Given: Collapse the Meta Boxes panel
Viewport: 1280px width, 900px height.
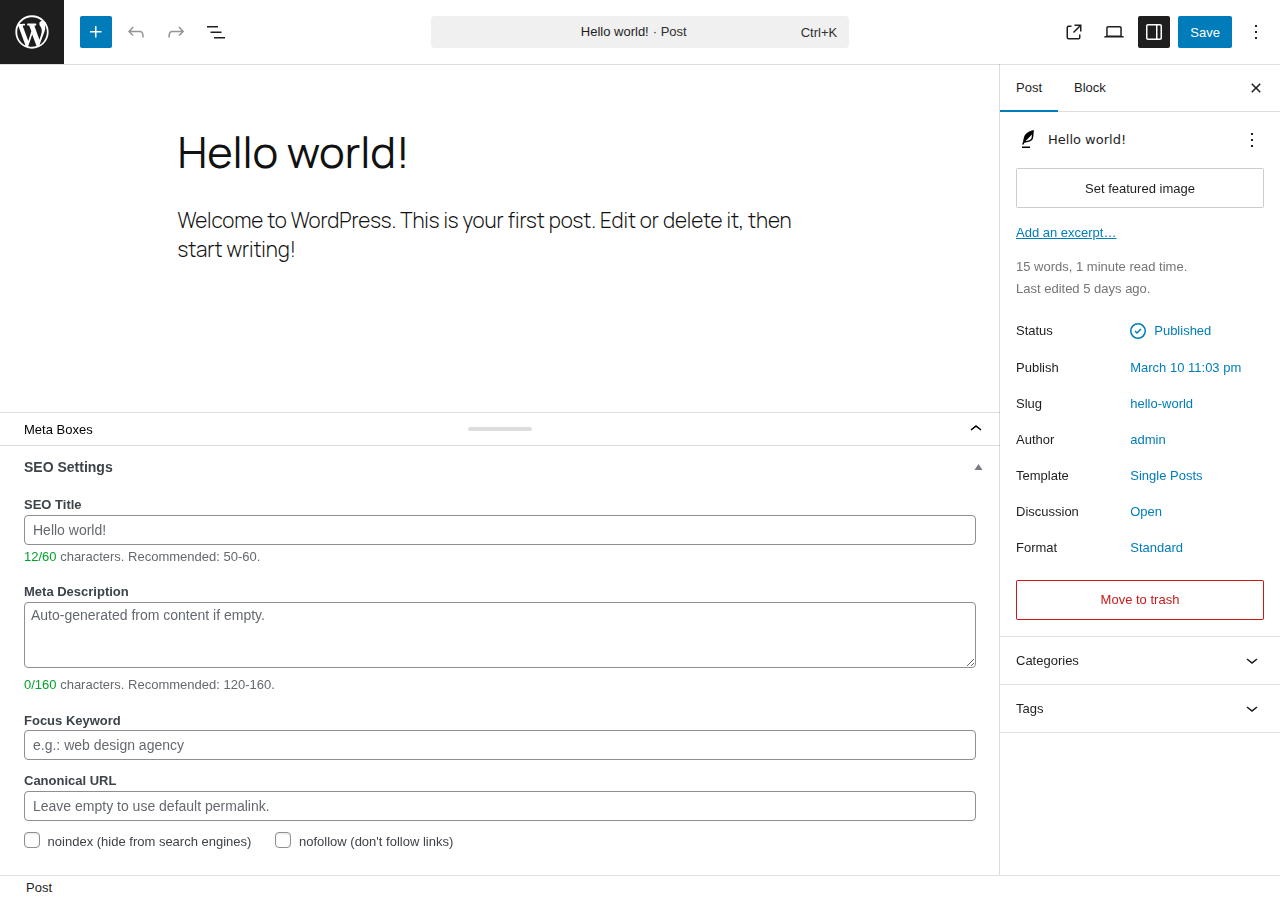Looking at the screenshot, I should tap(975, 428).
